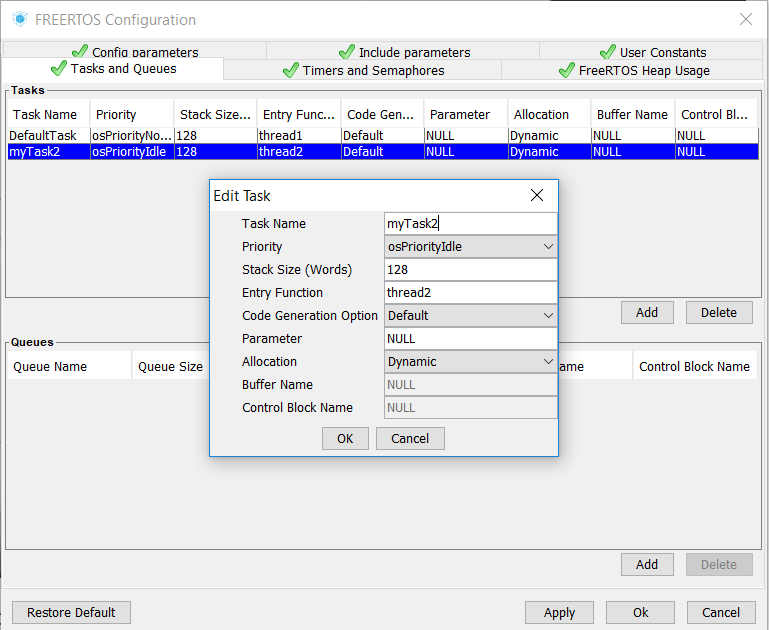
Task: Click the Priority column header
Action: pyautogui.click(x=132, y=114)
